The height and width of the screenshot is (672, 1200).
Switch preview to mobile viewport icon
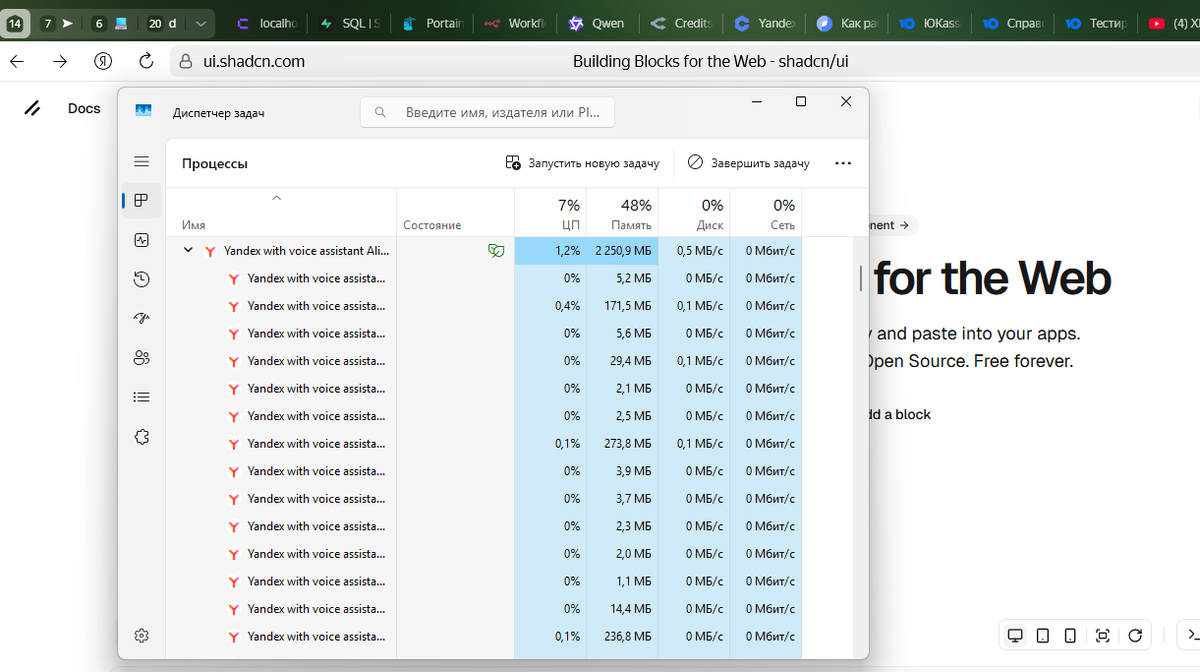[x=1070, y=635]
